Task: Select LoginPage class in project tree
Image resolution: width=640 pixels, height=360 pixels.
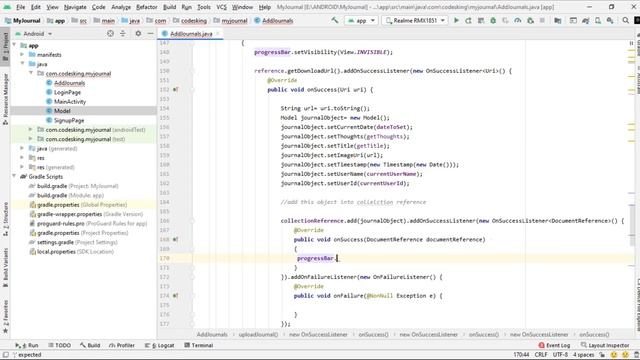Action: (67, 92)
